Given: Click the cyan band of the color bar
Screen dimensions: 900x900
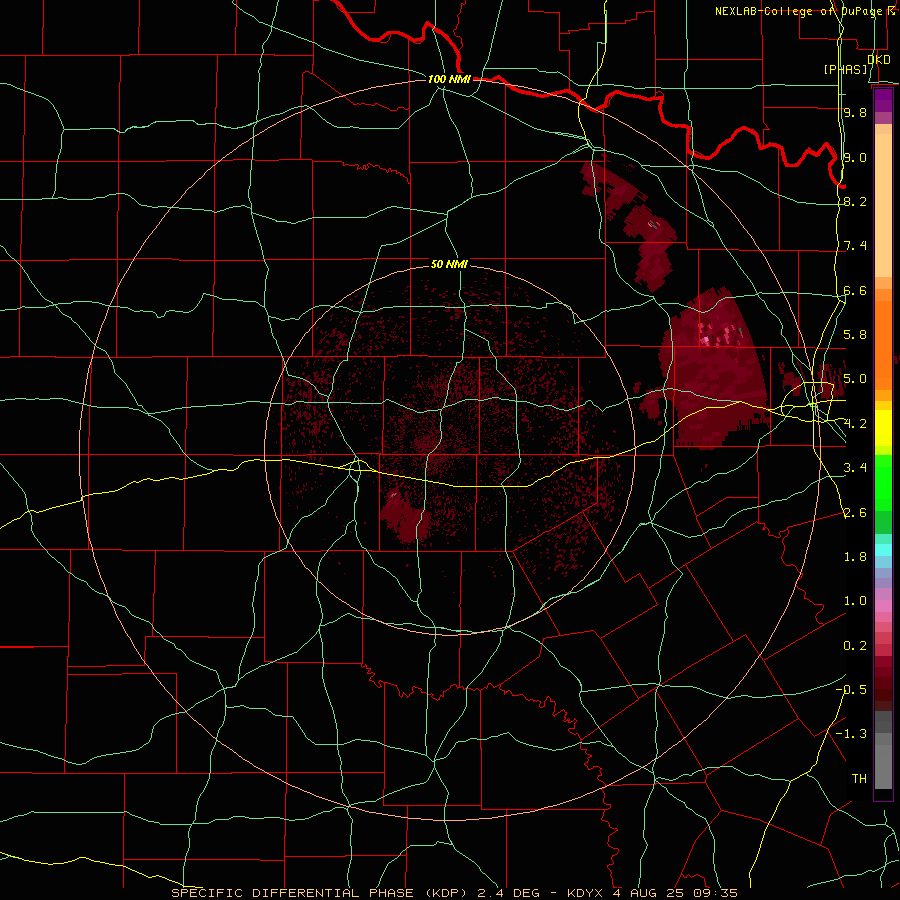Looking at the screenshot, I should click(883, 550).
